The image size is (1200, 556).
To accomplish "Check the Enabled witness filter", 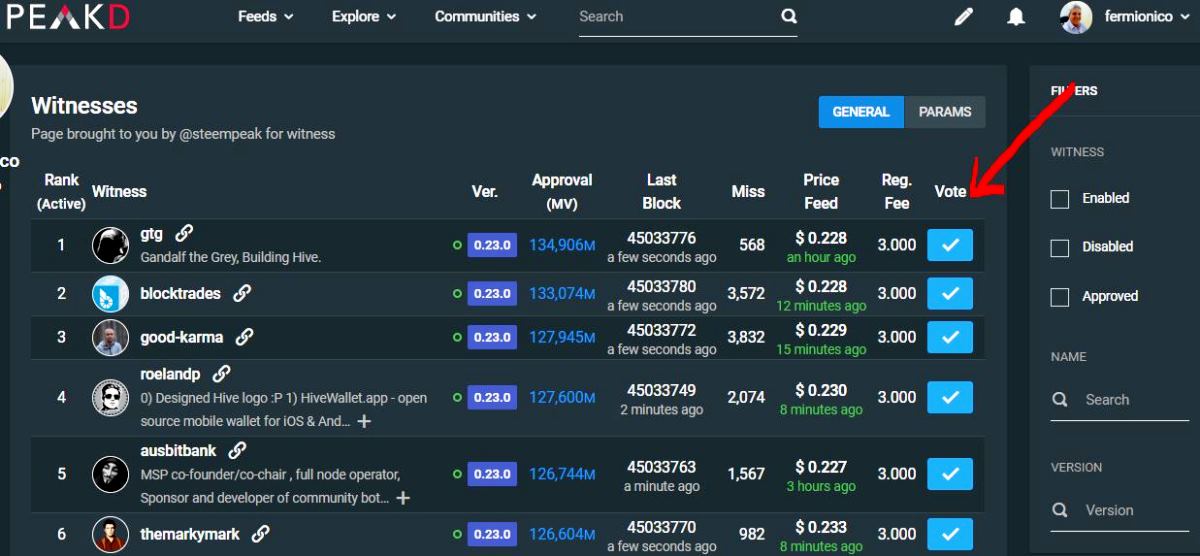I will click(1060, 199).
